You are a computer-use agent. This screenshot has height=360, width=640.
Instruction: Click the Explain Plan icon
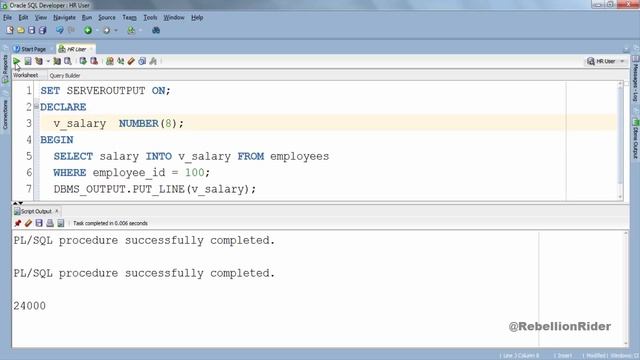pos(39,61)
